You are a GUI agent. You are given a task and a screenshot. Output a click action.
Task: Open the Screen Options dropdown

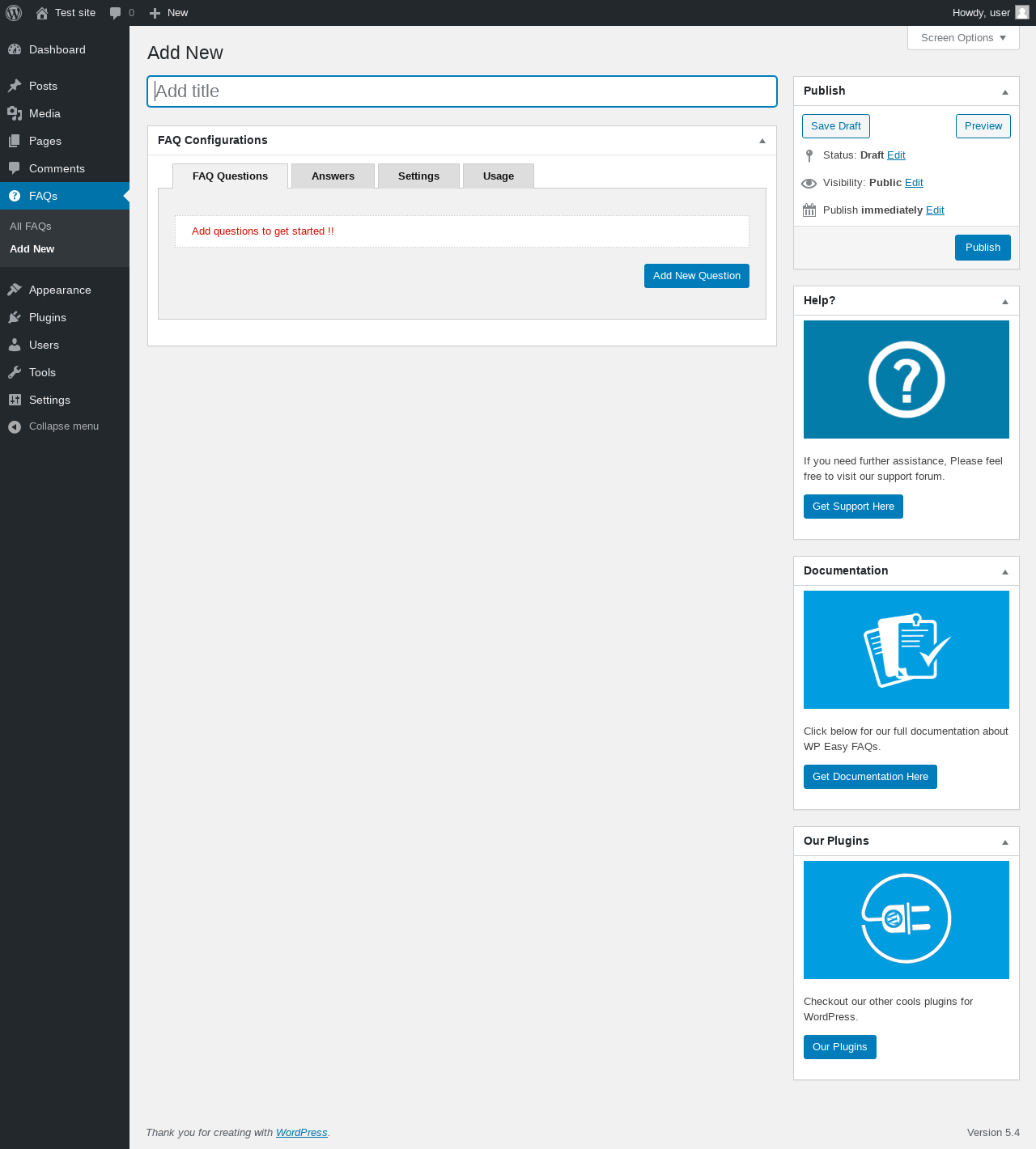tap(963, 38)
